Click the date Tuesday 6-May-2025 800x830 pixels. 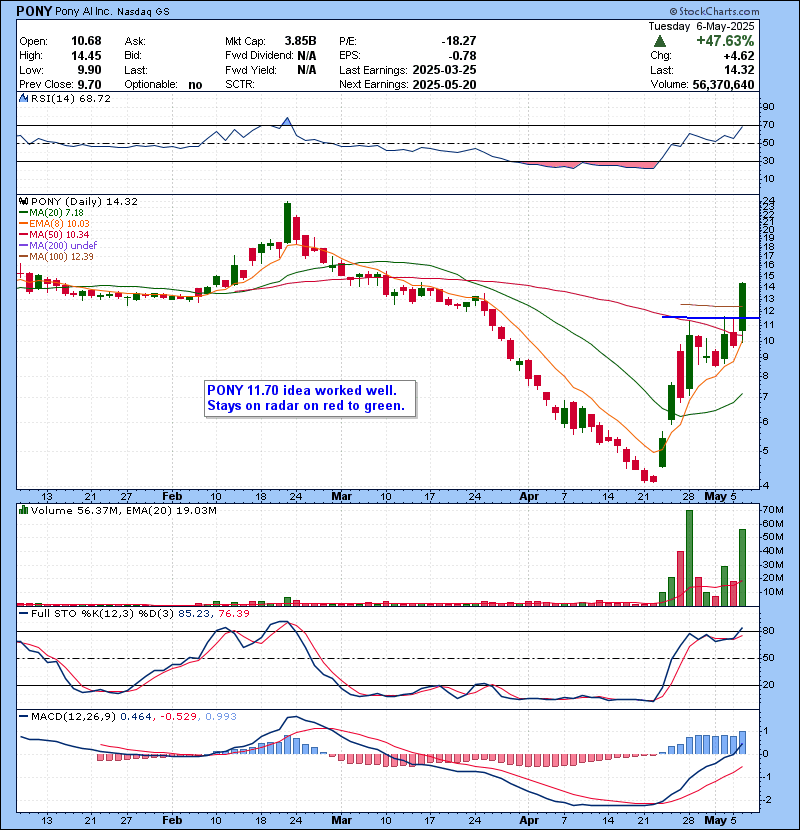(x=702, y=26)
